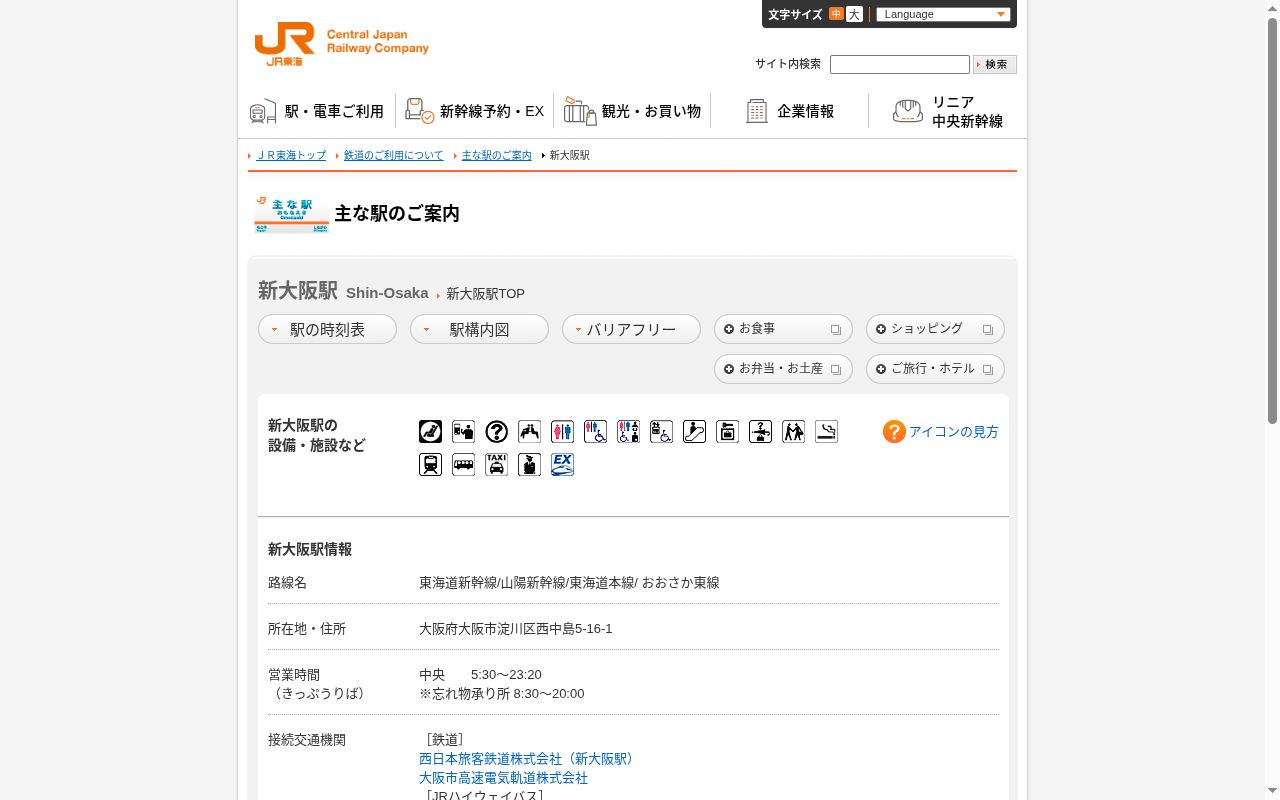Image resolution: width=1280 pixels, height=800 pixels.
Task: Click the station staff icon
Action: 529,464
